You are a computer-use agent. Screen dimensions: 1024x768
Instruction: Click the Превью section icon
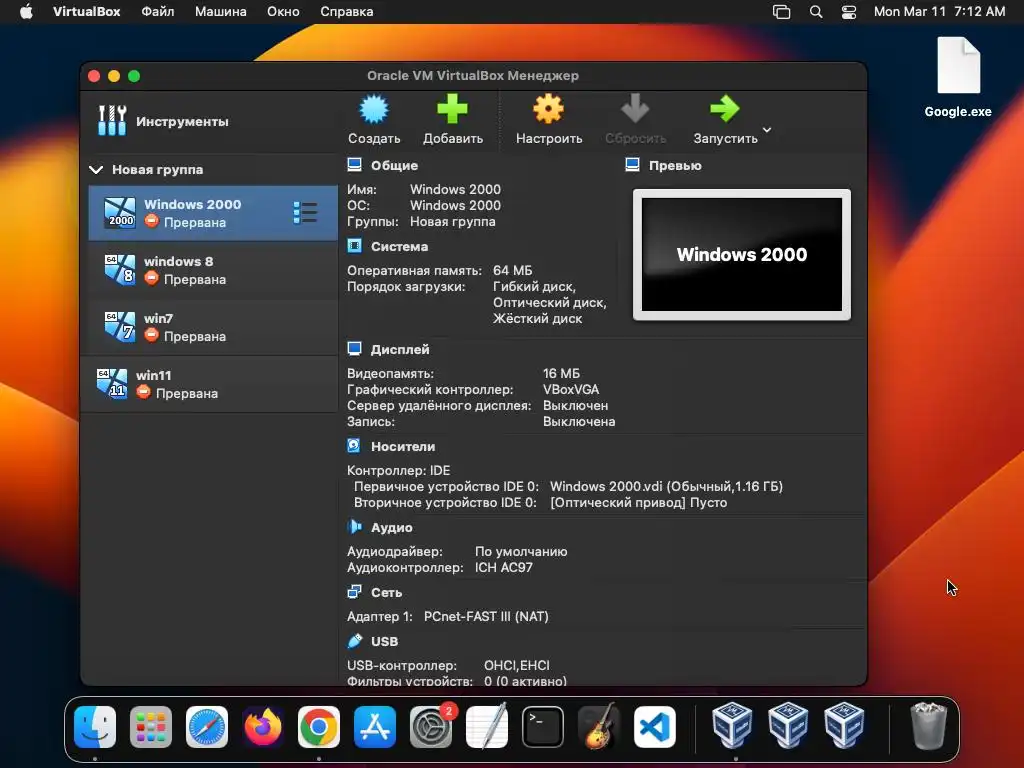[632, 165]
